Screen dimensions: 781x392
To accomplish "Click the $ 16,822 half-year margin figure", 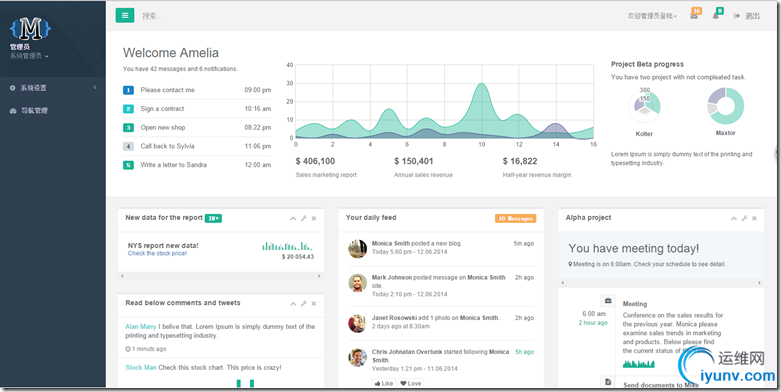I will [520, 161].
